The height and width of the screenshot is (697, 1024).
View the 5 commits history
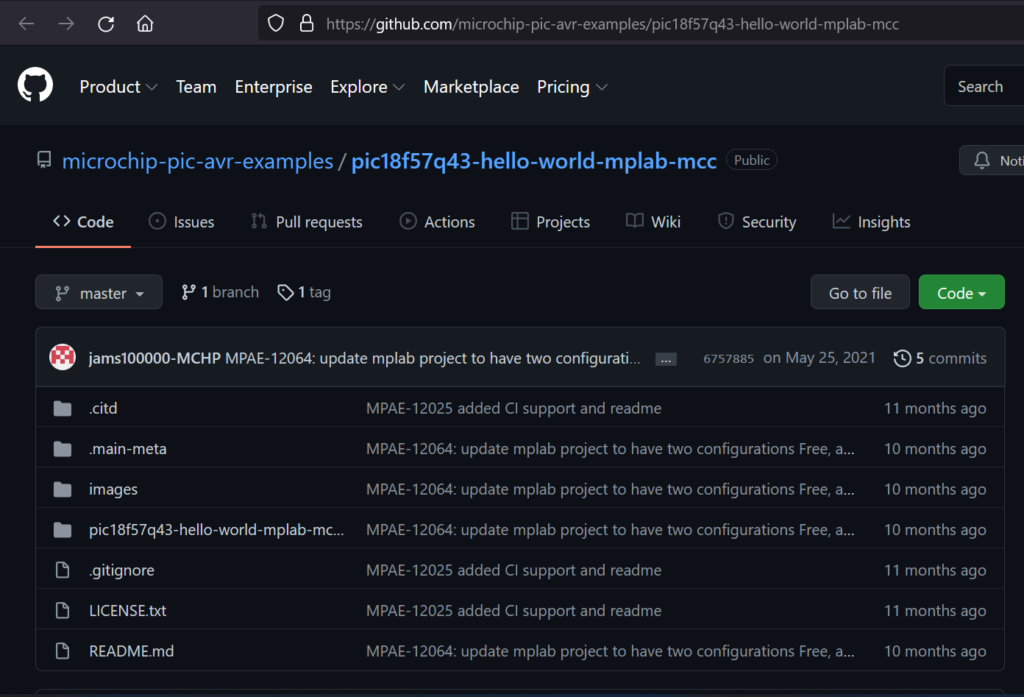click(940, 358)
